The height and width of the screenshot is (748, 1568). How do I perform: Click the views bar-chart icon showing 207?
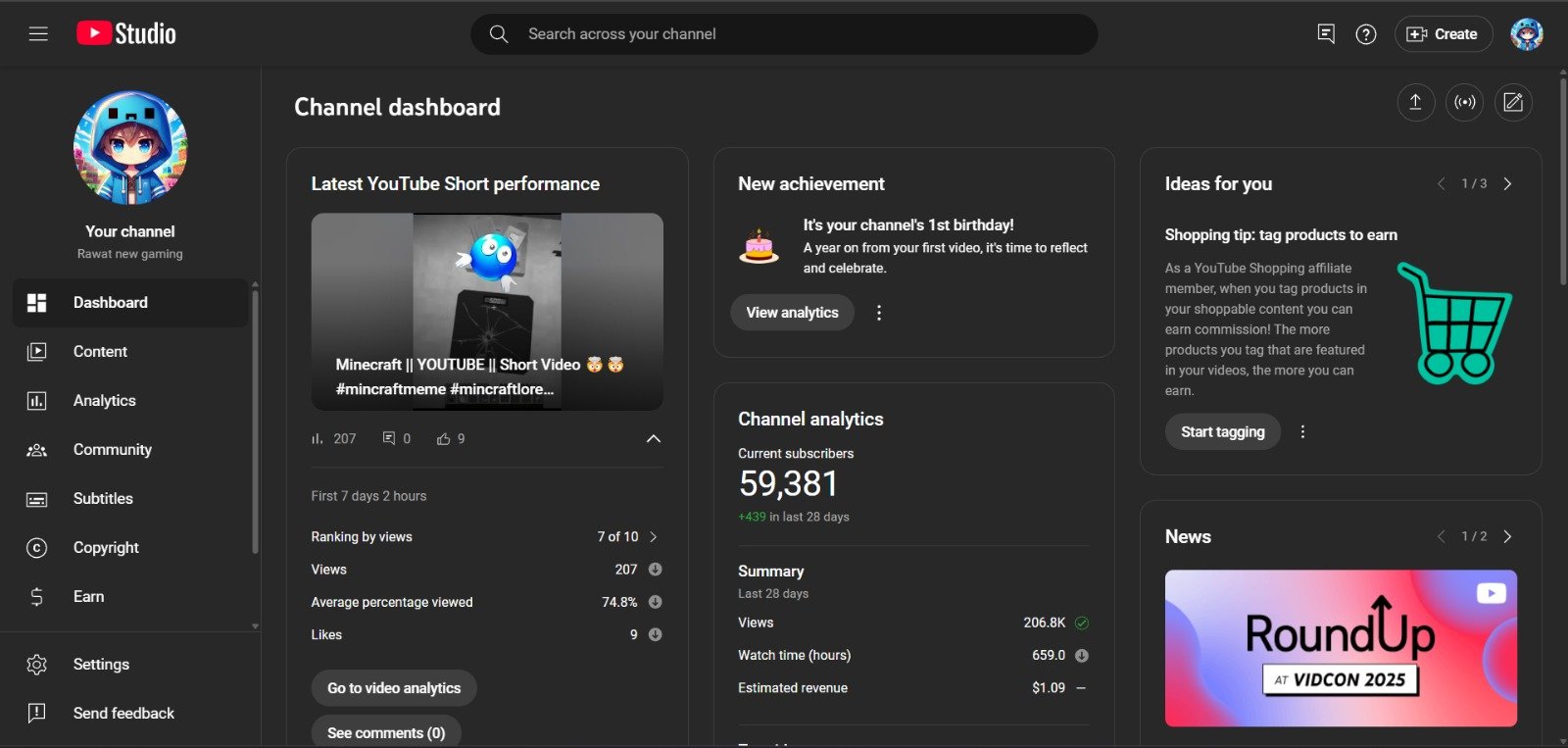point(318,439)
